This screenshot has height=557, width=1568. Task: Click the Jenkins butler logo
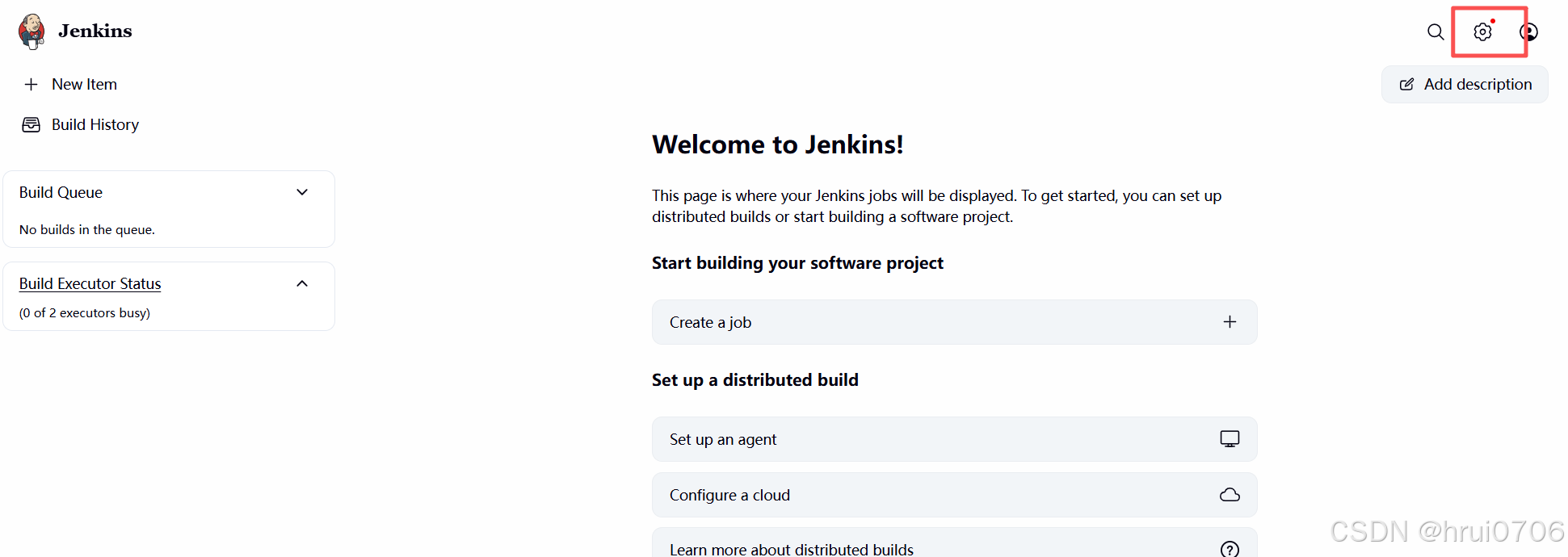point(32,31)
